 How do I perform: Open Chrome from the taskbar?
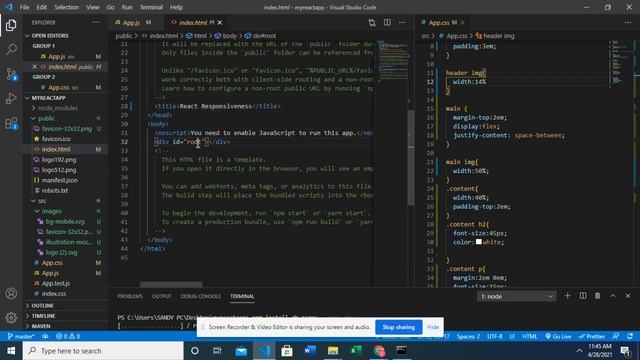tap(379, 351)
